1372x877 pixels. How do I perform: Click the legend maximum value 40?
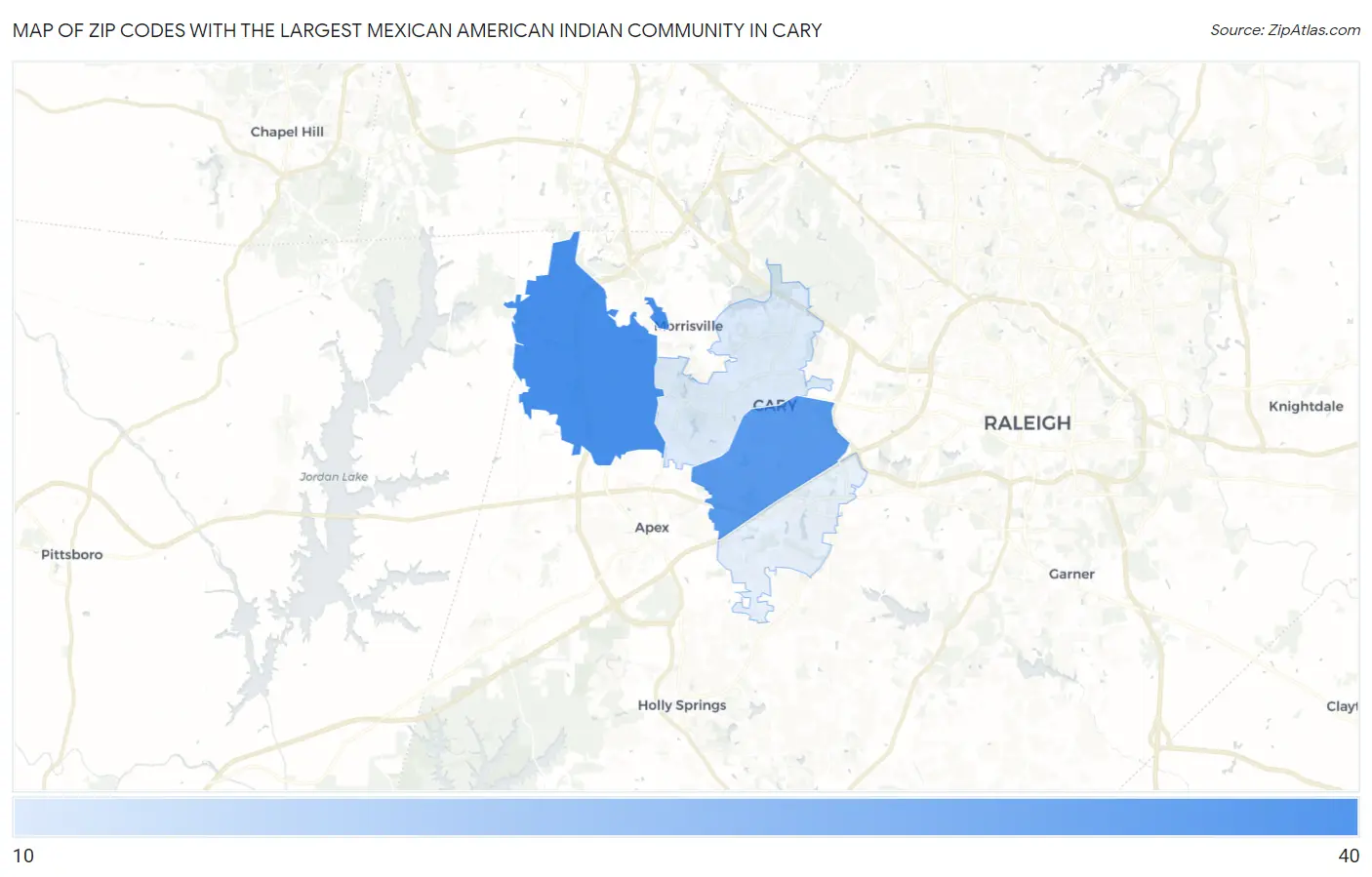pos(1349,856)
